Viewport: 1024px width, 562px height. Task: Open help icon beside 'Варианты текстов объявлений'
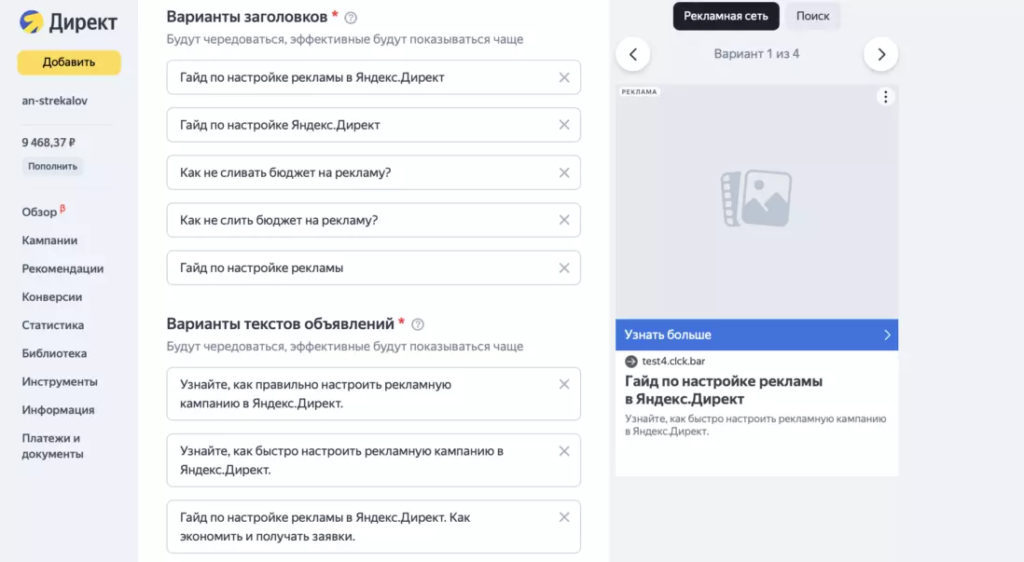pyautogui.click(x=417, y=324)
